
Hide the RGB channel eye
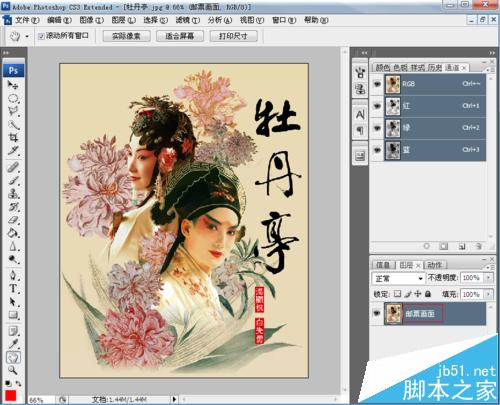[x=377, y=84]
